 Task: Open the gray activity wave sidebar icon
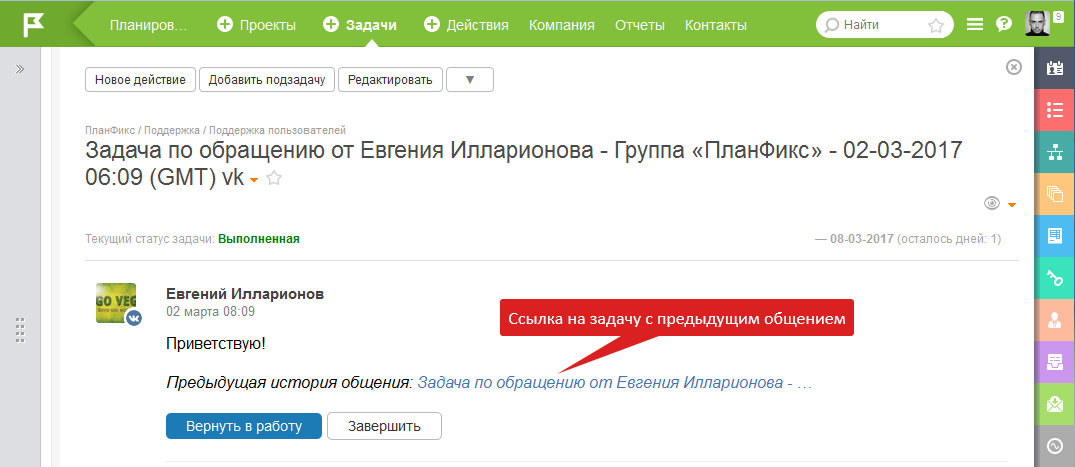pyautogui.click(x=1054, y=446)
